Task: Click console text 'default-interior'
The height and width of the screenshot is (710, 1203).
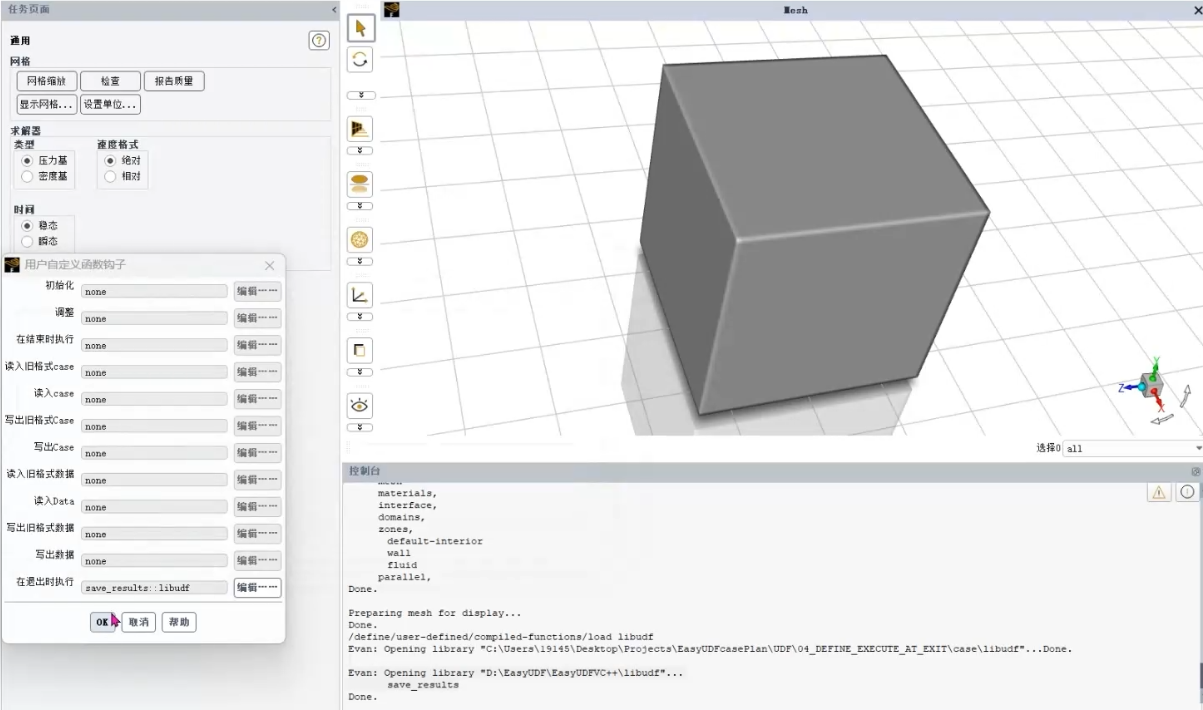Action: 435,541
